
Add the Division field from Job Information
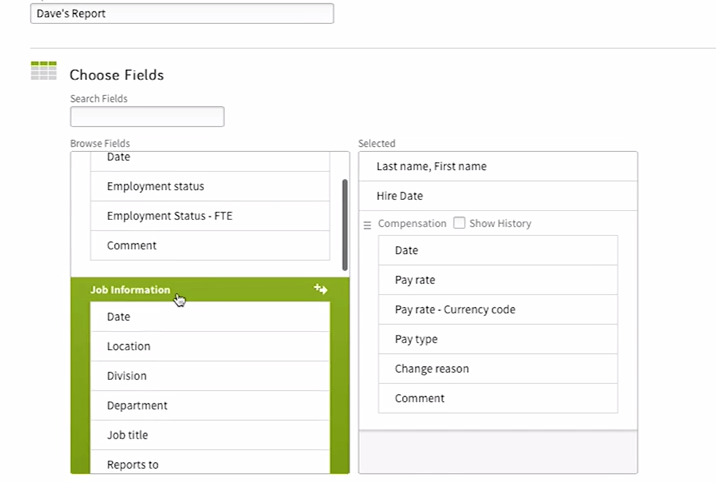210,376
